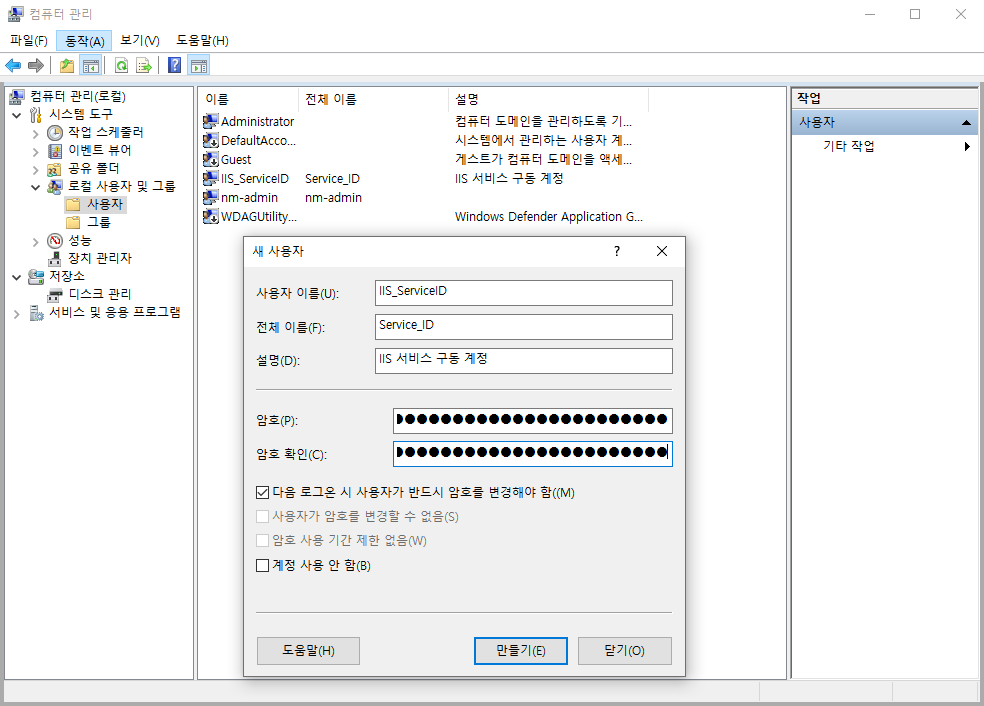
Task: Click the IIS_ServiceID user account icon
Action: pyautogui.click(x=211, y=178)
